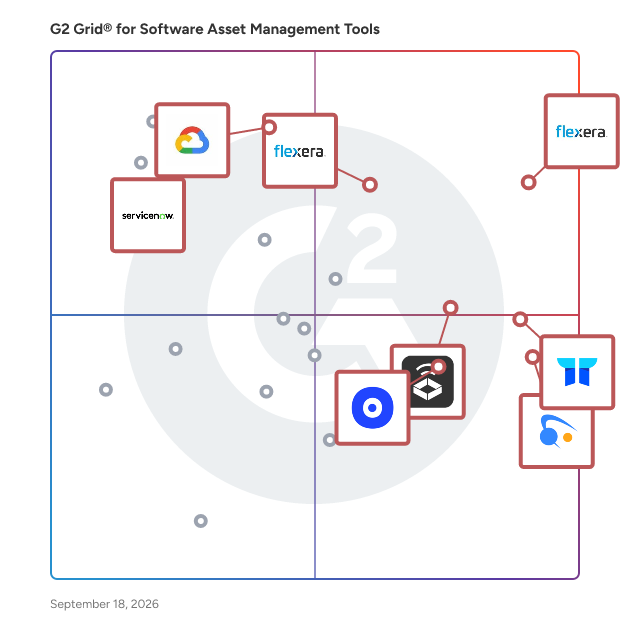Select the Flexera card left of grid center line
This screenshot has height=628, width=628.
click(300, 151)
